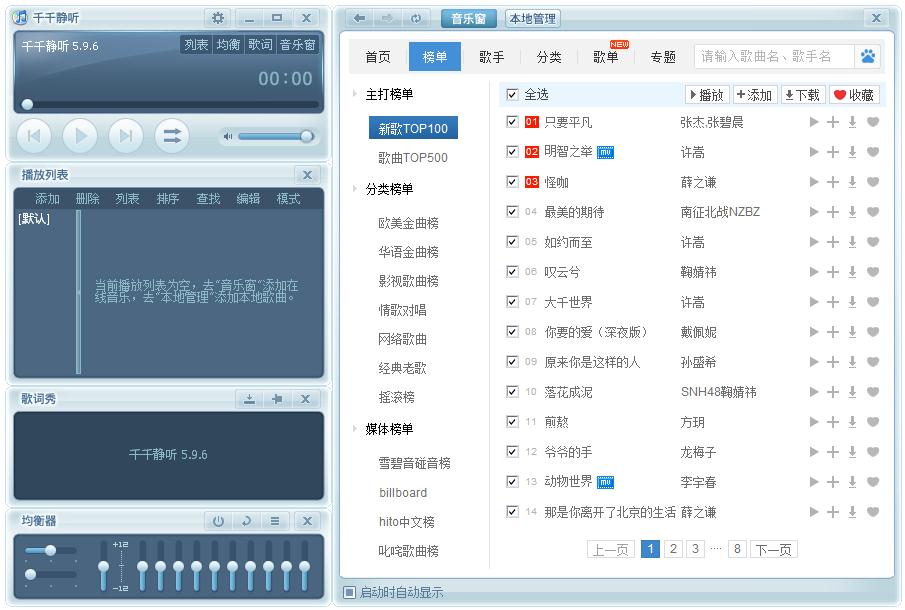This screenshot has width=905, height=610.
Task: Mute the volume speaker icon
Action: coord(228,137)
